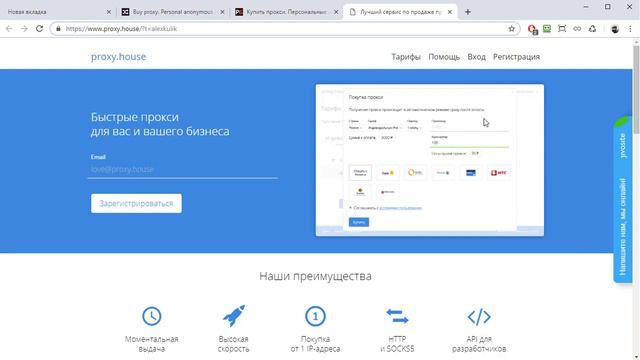Close the Buy proxy tab
This screenshot has height=360, width=640.
[x=222, y=12]
